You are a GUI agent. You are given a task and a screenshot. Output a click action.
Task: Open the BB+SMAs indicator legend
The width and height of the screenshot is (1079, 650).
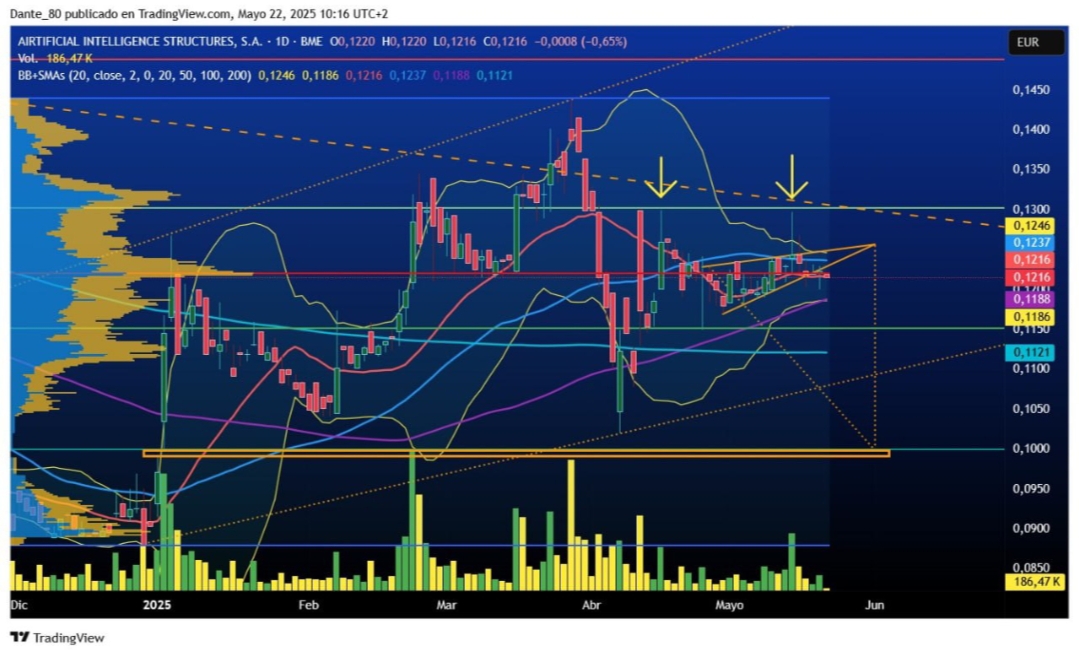134,75
